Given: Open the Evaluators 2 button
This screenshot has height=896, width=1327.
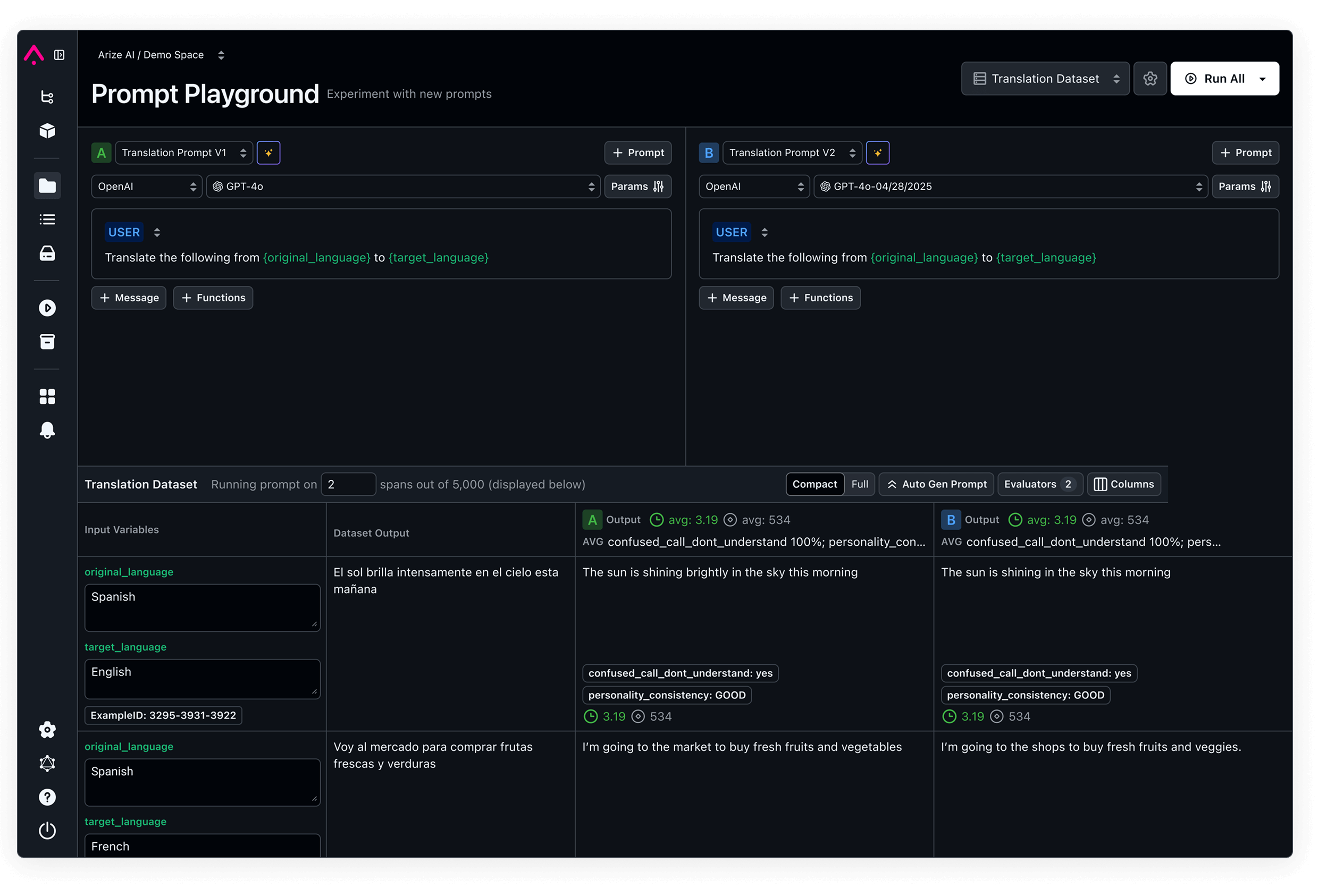Looking at the screenshot, I should point(1040,485).
